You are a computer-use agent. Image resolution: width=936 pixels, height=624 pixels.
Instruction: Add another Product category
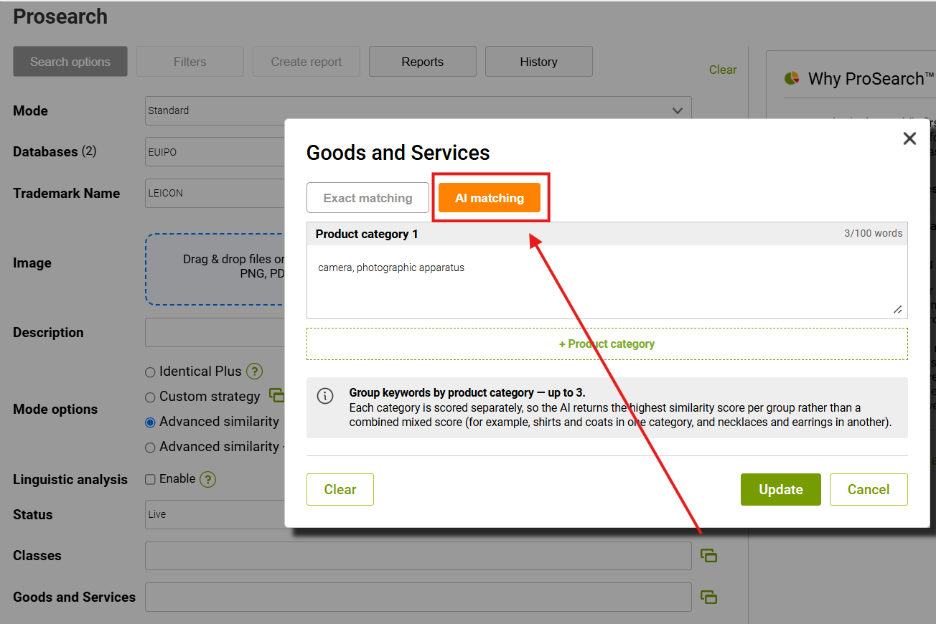click(606, 344)
